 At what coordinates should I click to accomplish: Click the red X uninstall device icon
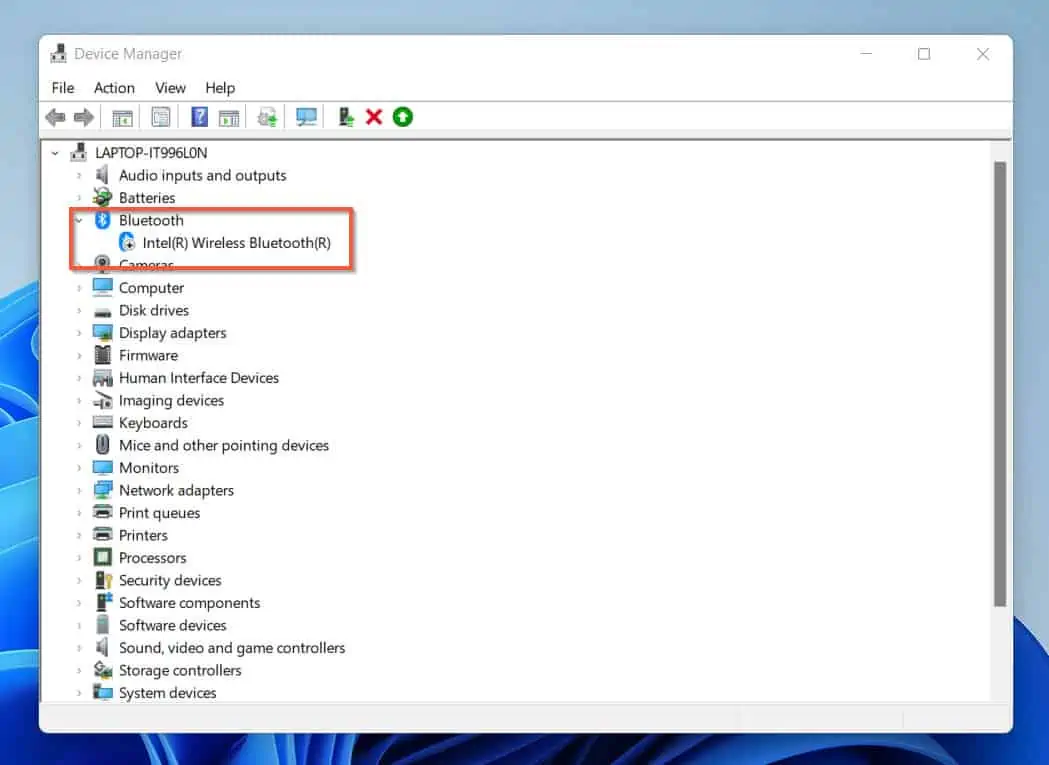(374, 117)
